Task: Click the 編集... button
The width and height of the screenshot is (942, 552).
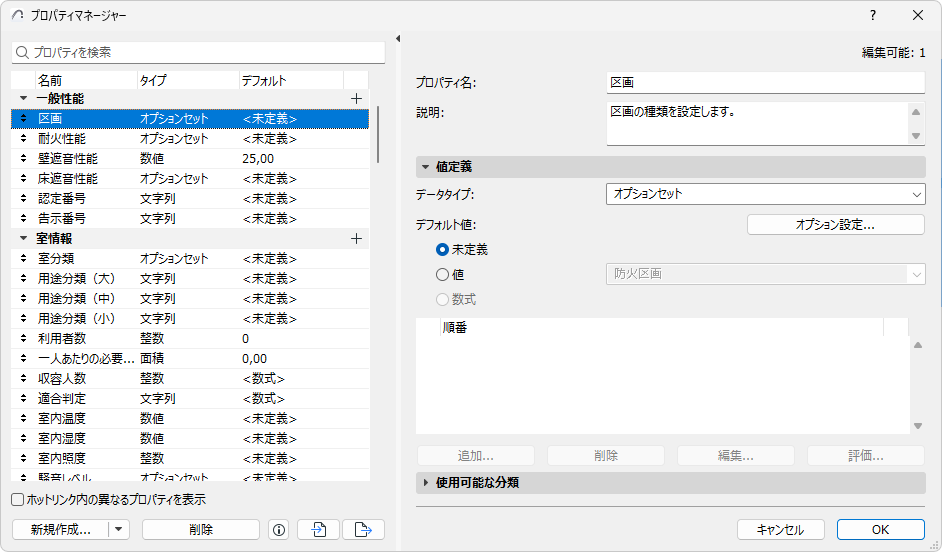Action: (736, 456)
